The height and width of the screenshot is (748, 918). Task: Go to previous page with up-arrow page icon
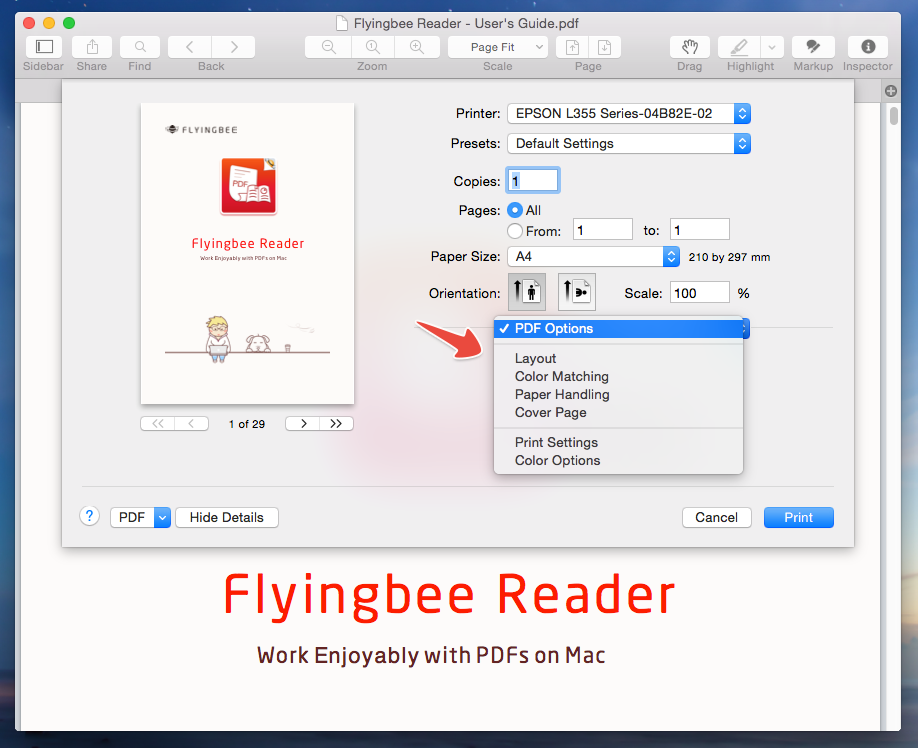click(x=572, y=47)
